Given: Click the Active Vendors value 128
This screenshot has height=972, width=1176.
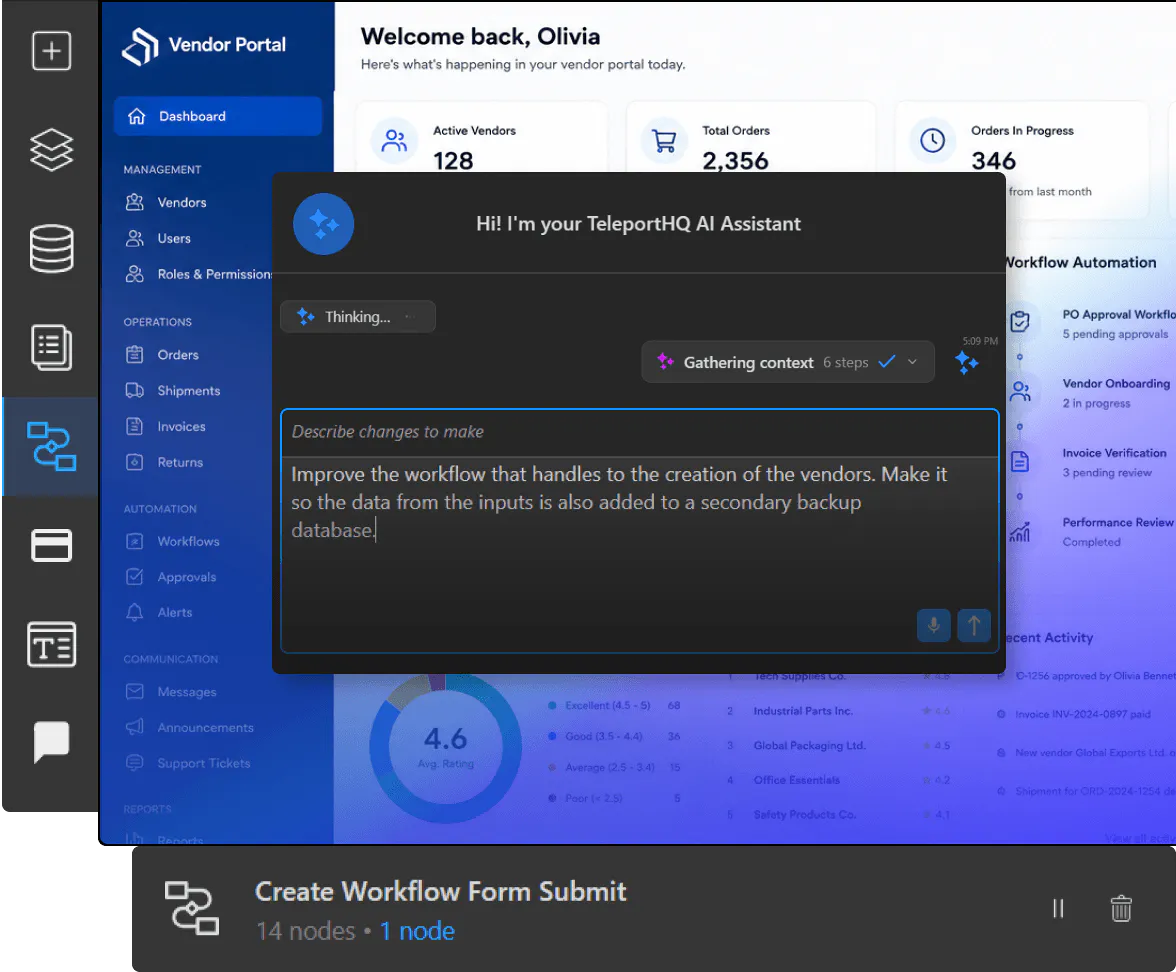Looking at the screenshot, I should [453, 160].
